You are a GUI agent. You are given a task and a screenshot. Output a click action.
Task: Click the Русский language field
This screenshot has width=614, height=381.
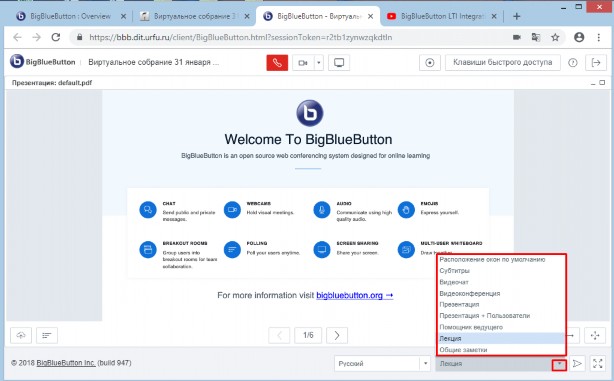click(x=377, y=364)
